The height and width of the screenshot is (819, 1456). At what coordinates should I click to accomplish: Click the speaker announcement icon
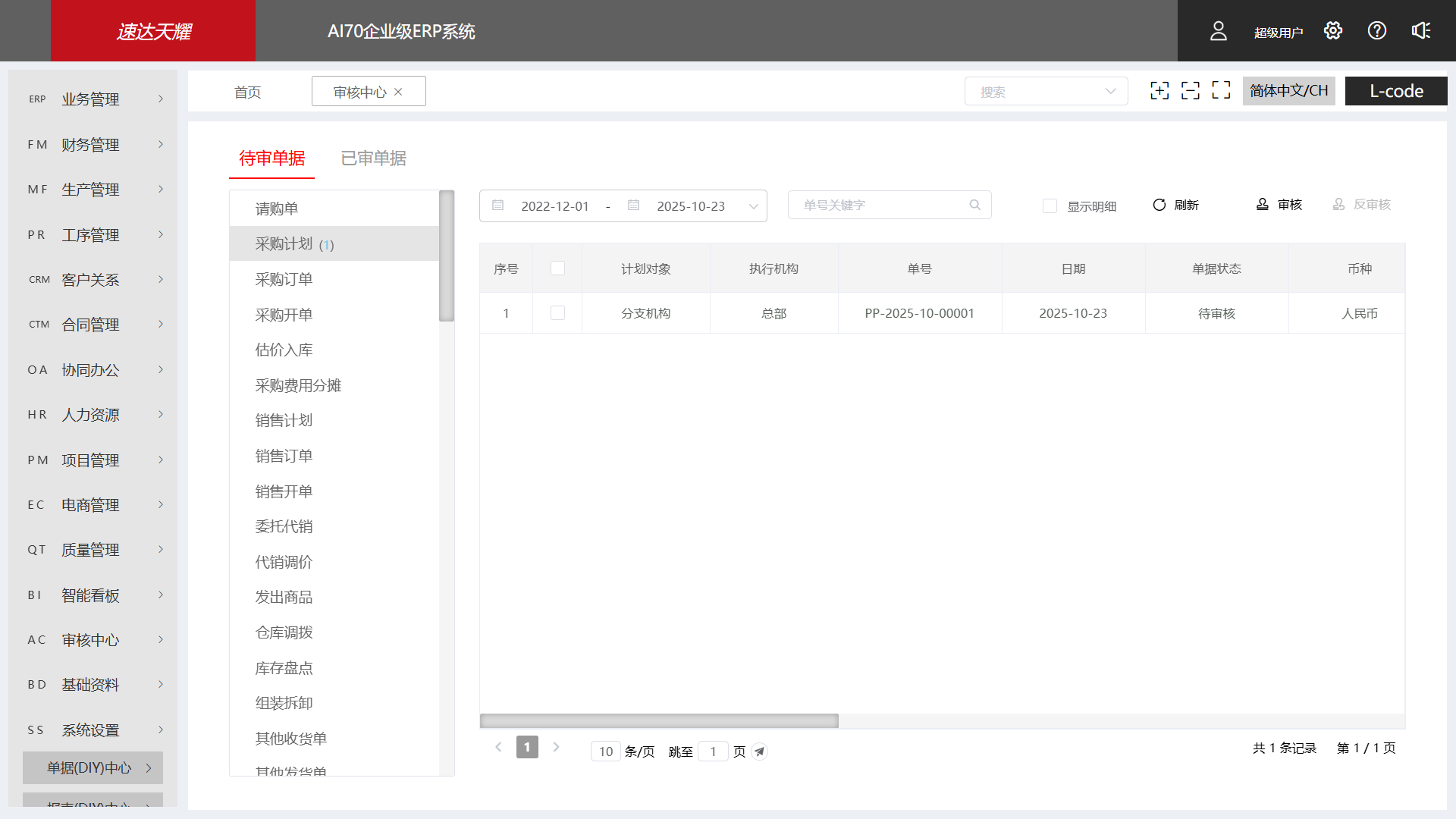pos(1420,30)
